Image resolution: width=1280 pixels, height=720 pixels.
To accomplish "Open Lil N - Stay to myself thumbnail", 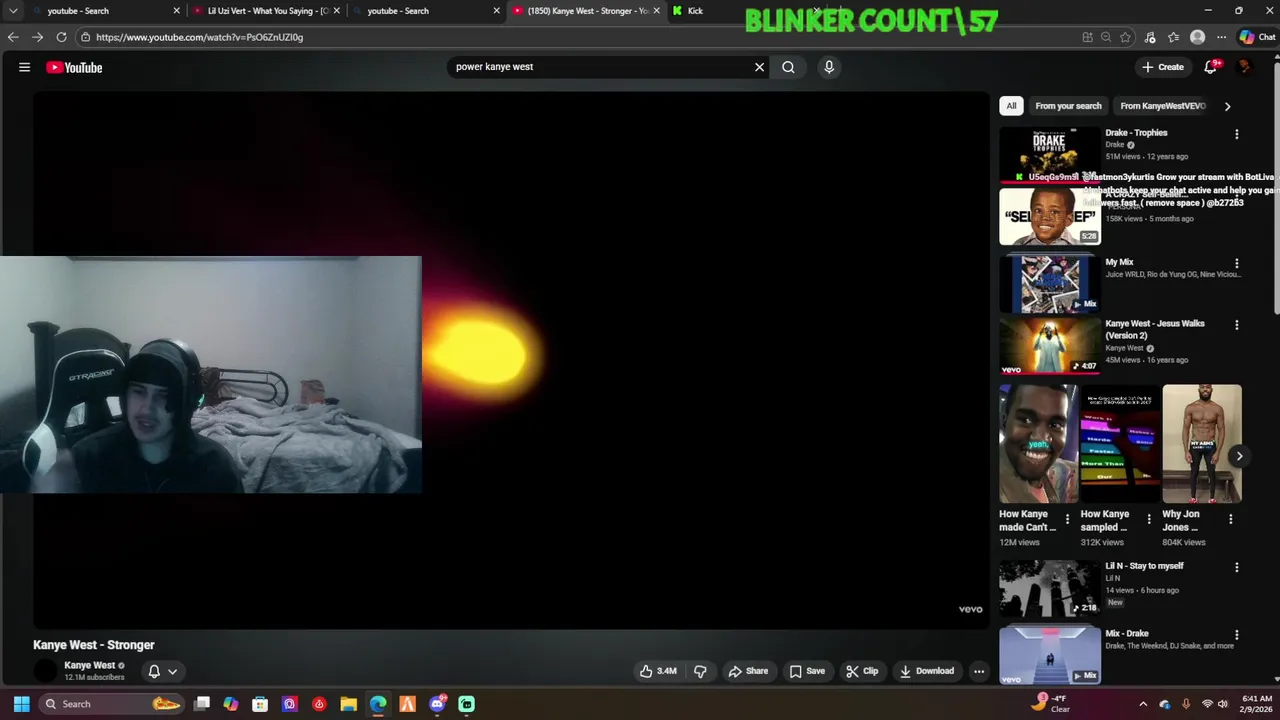I will tap(1050, 588).
